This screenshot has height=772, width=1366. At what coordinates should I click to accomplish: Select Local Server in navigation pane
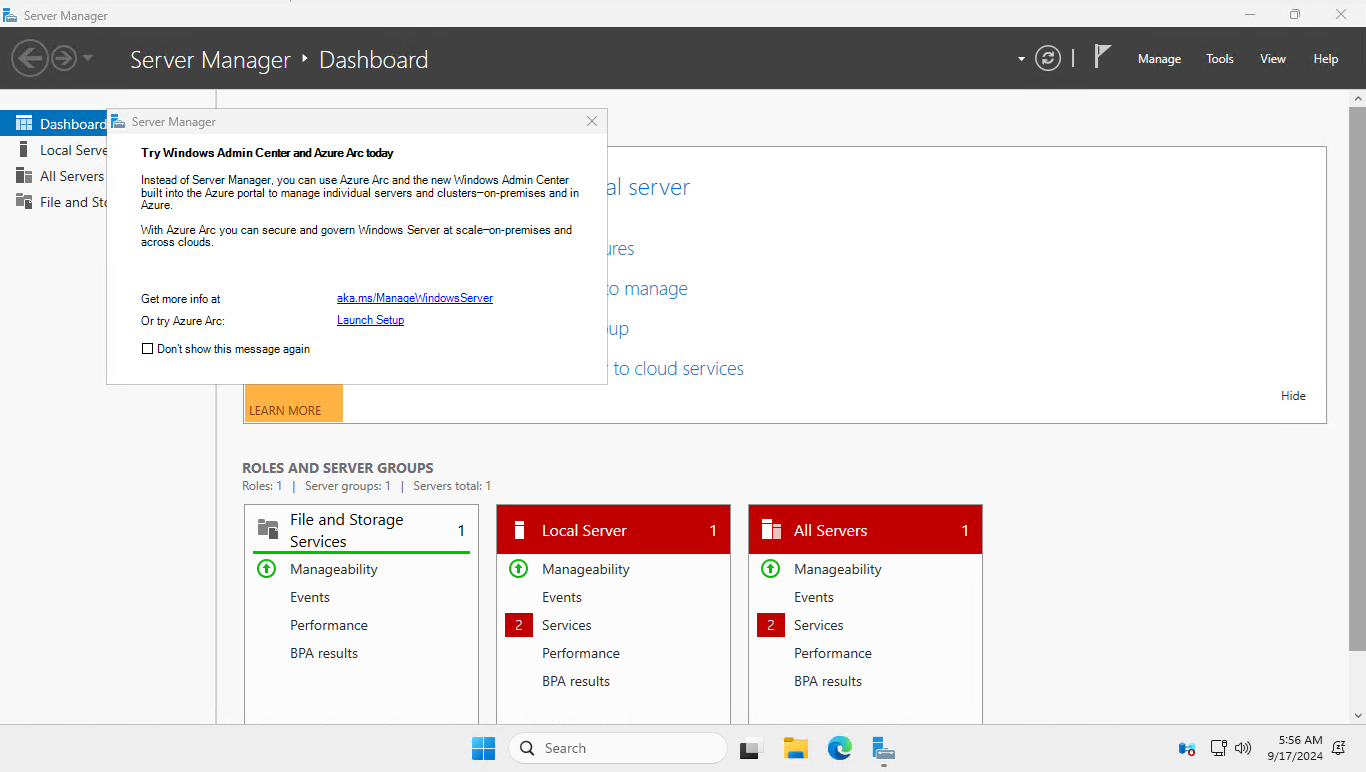[x=54, y=150]
